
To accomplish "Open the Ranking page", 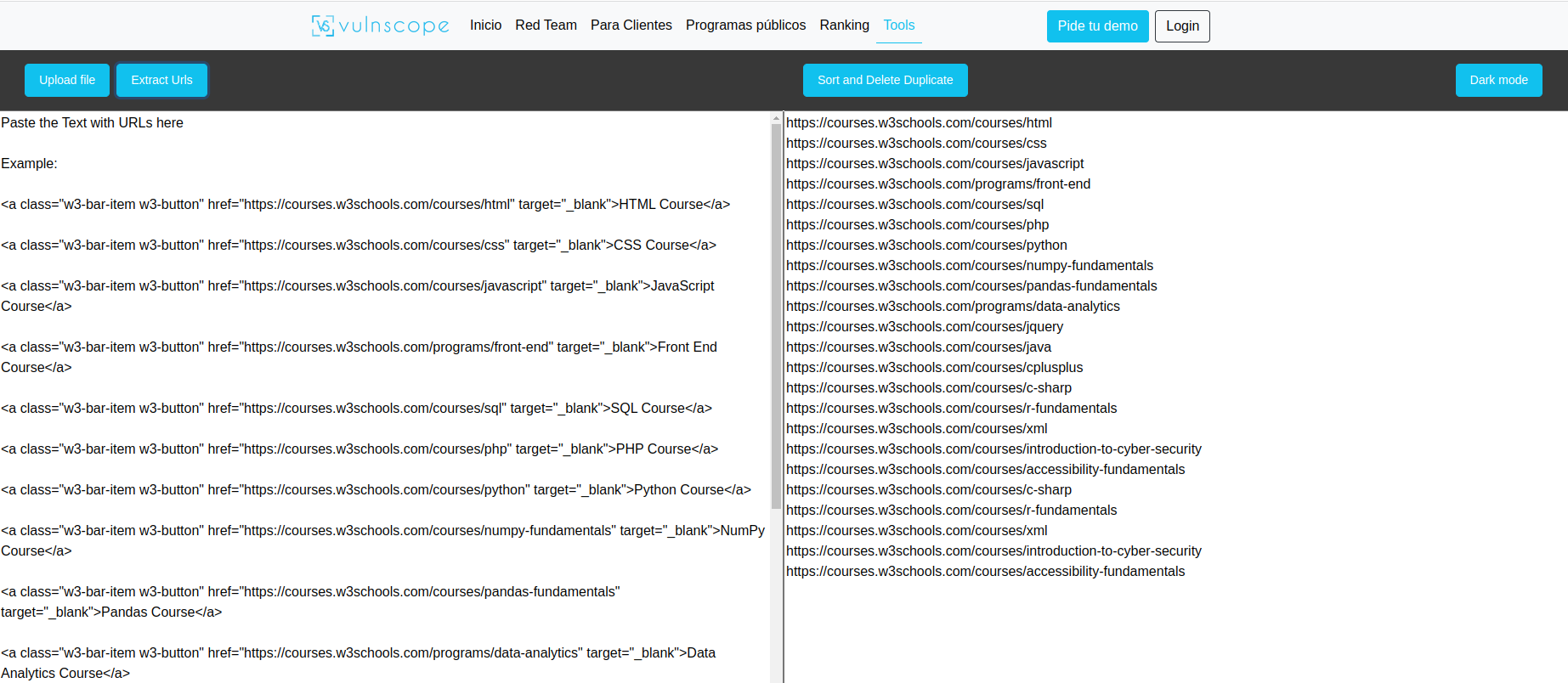I will [x=844, y=25].
